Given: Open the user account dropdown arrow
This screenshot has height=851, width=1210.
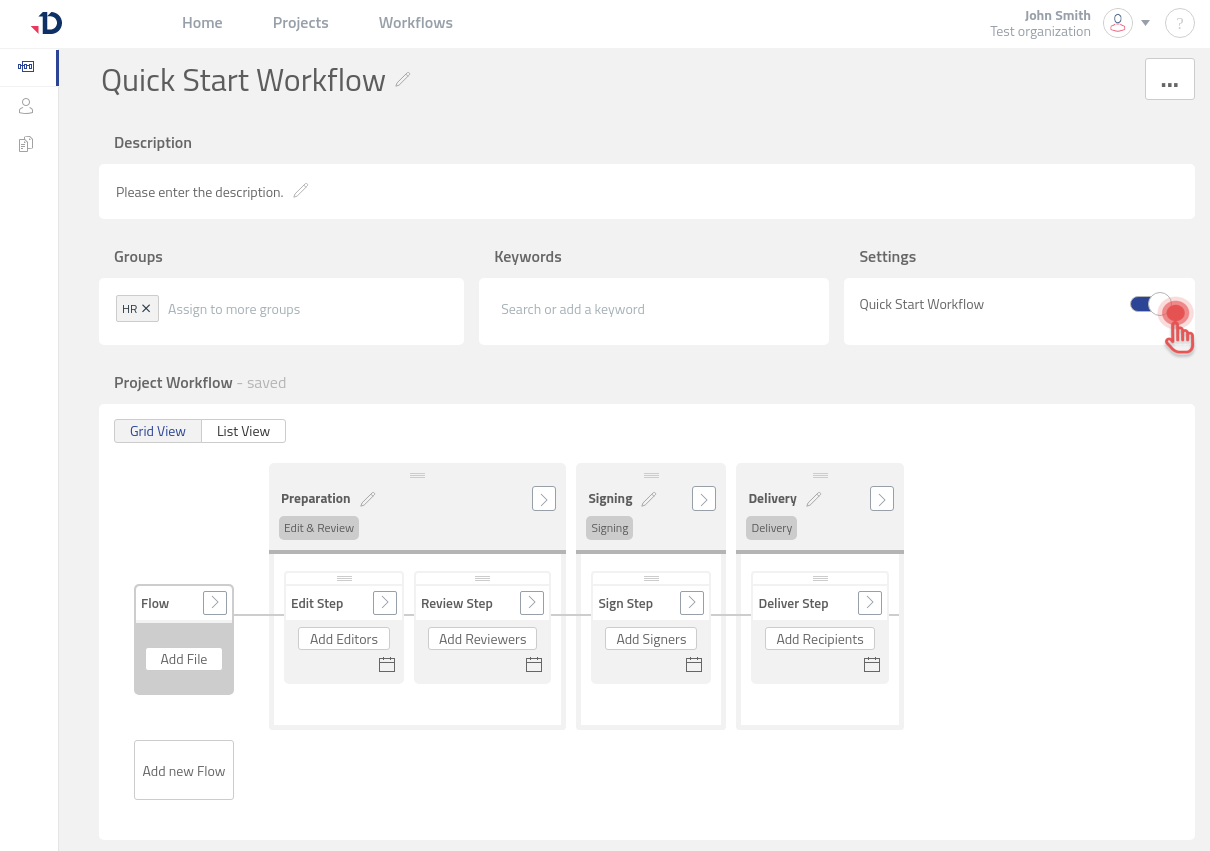Looking at the screenshot, I should 1146,23.
